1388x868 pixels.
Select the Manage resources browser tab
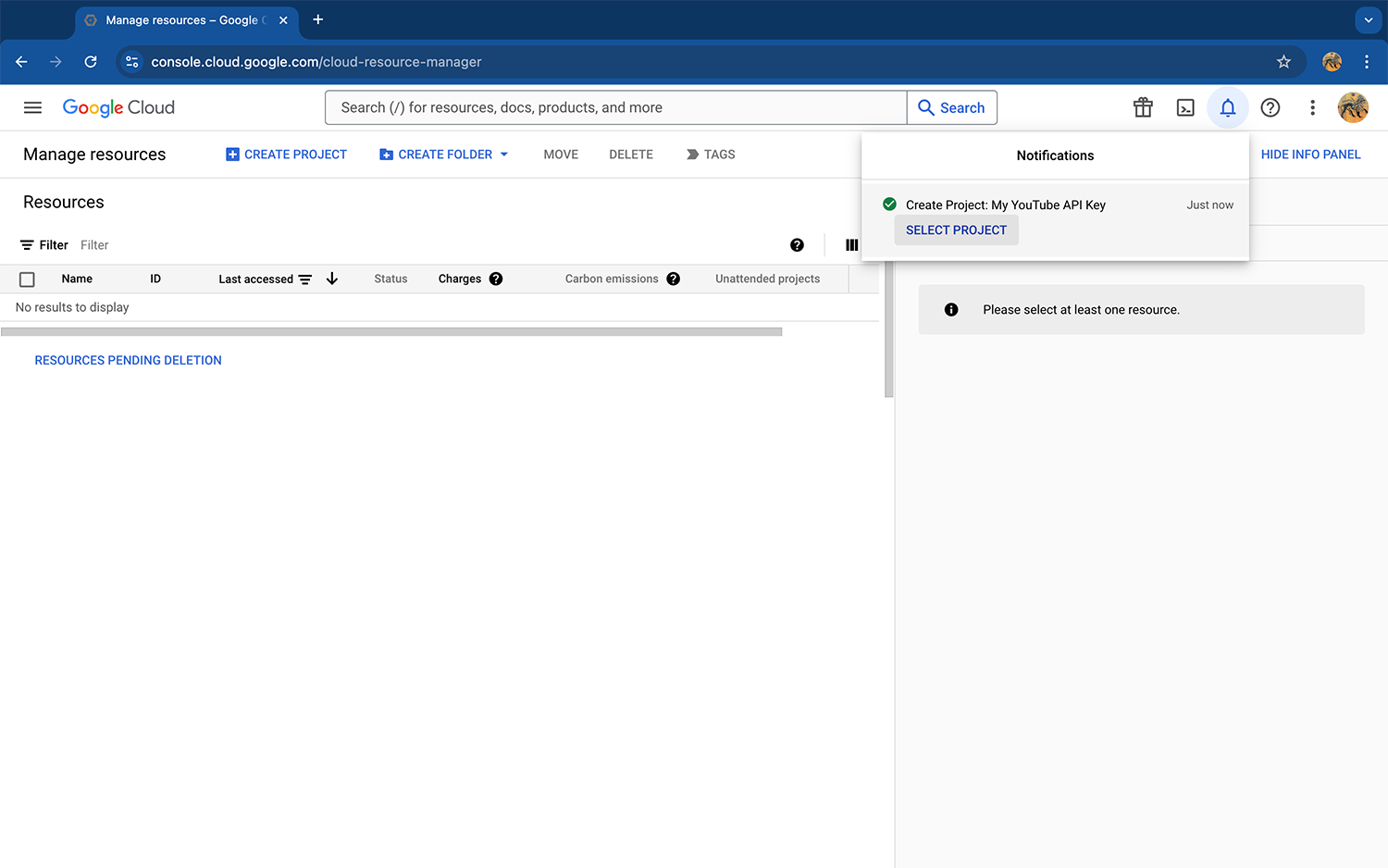187,20
